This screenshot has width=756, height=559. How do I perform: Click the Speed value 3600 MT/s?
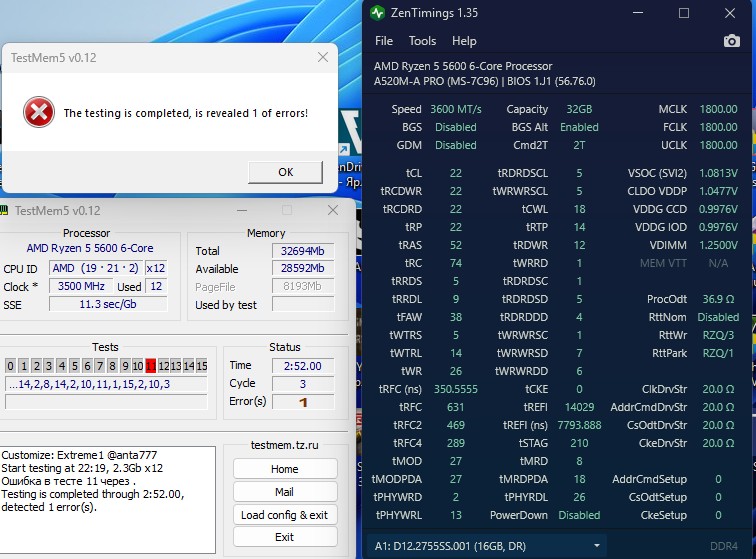coord(456,109)
